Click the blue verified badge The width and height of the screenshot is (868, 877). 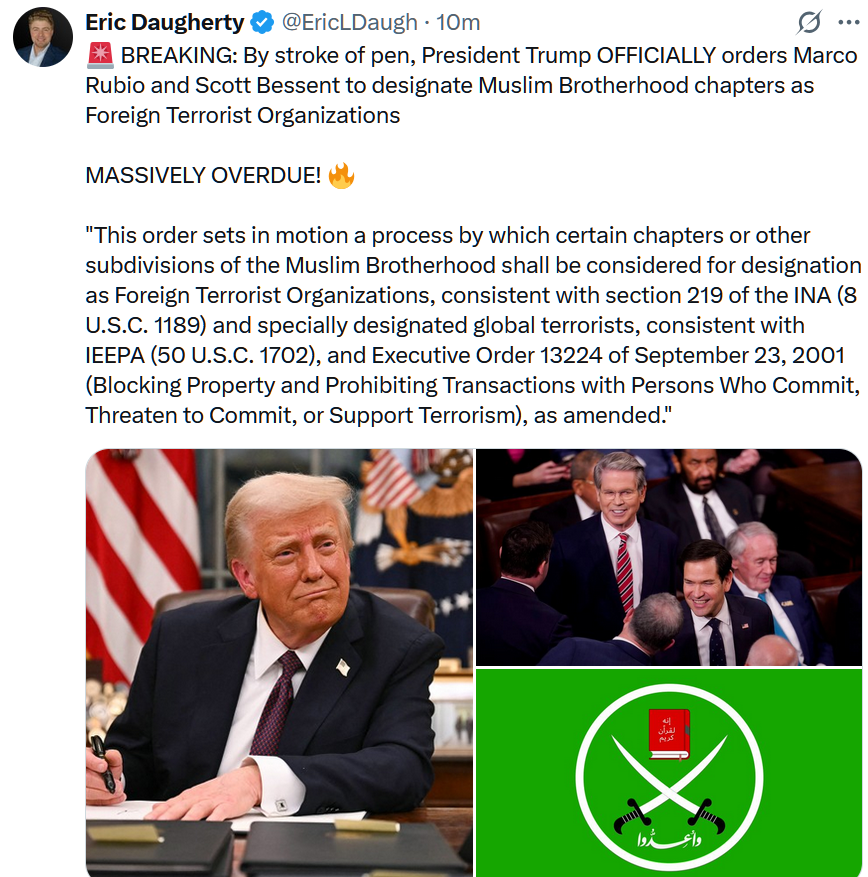point(262,23)
